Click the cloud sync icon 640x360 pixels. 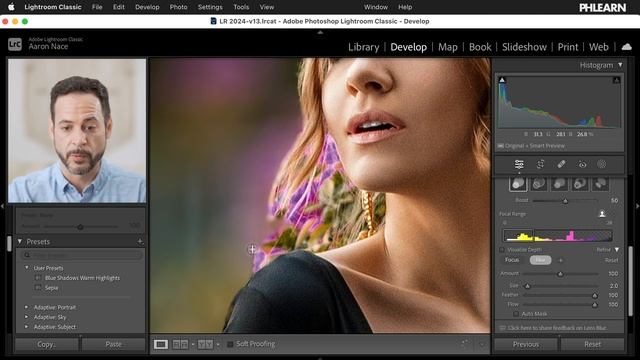point(627,47)
